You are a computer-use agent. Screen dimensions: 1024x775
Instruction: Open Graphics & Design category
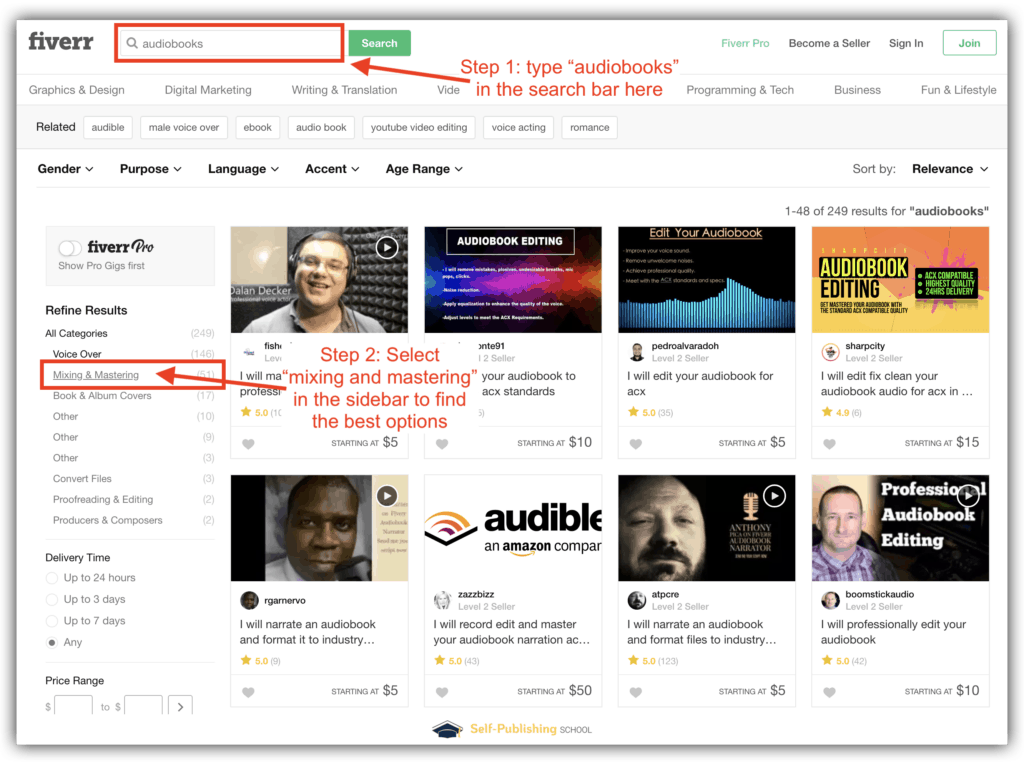tap(76, 90)
